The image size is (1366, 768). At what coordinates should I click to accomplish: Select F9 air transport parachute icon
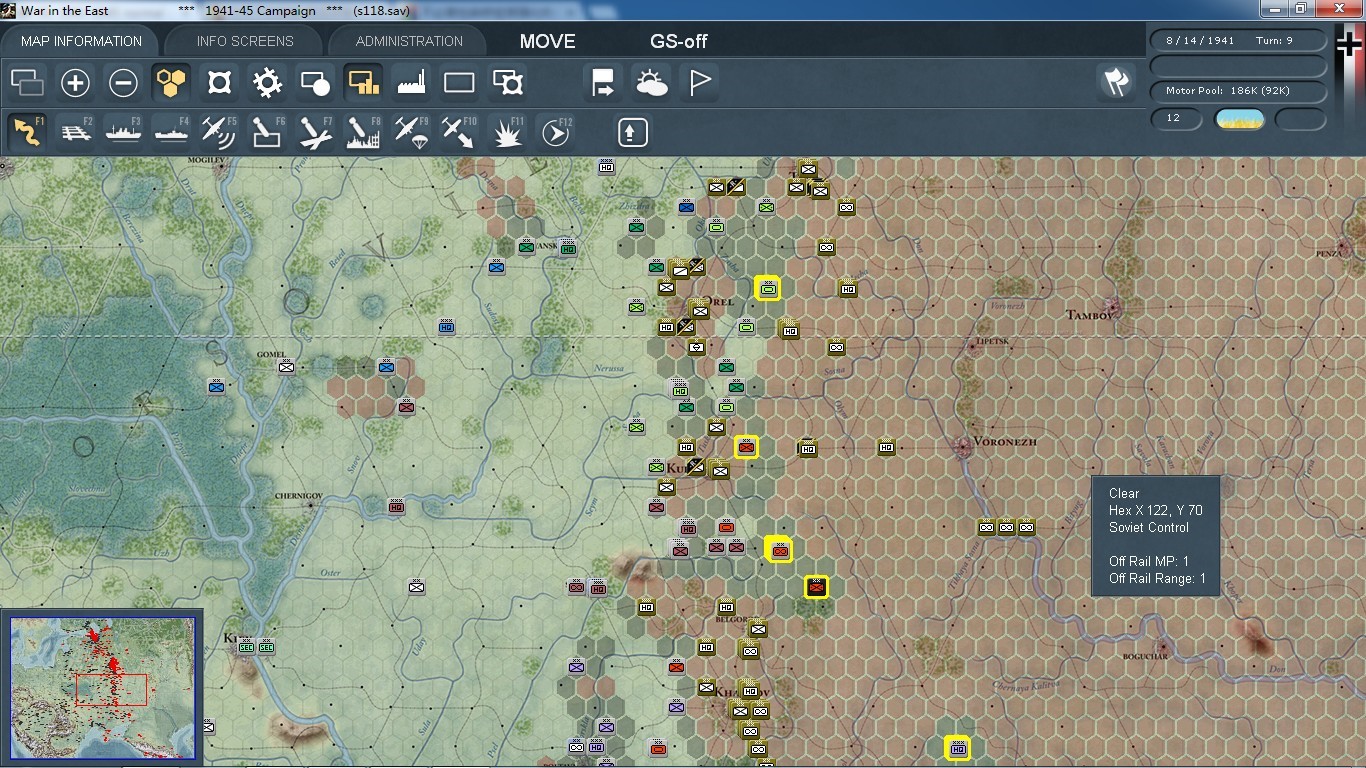point(411,132)
